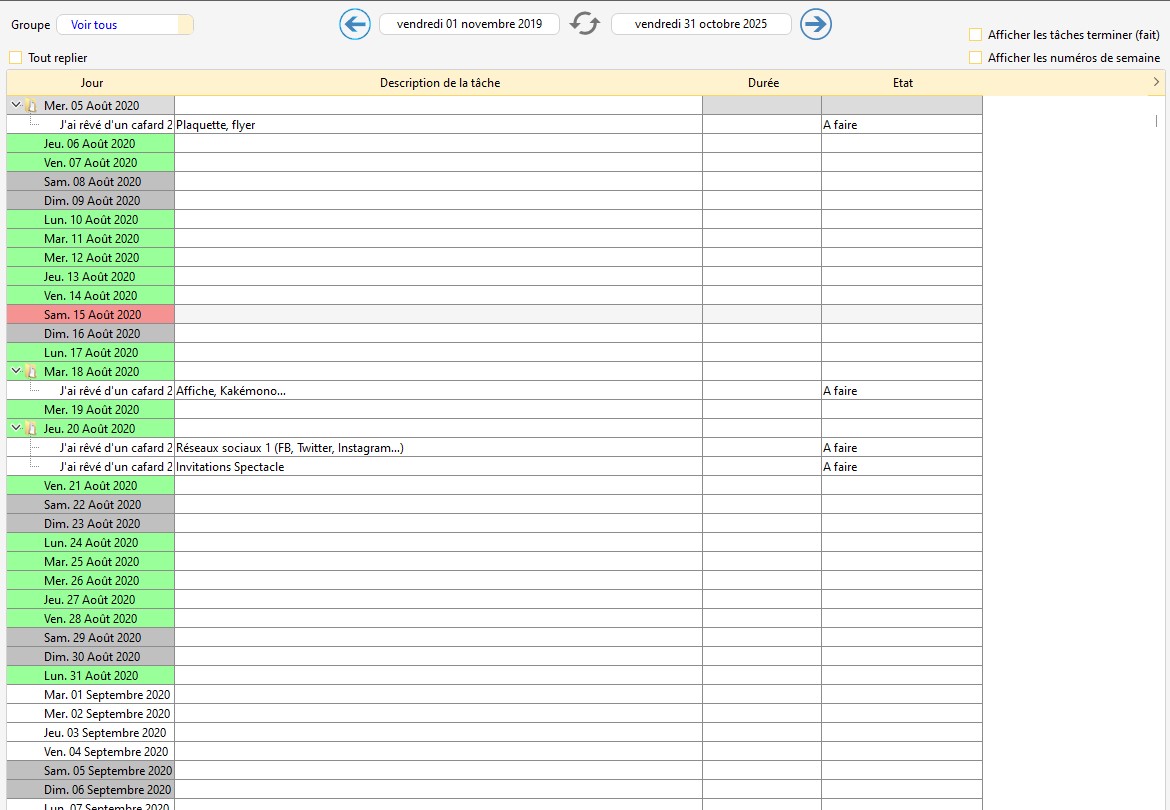The image size is (1170, 810).
Task: Collapse the Mar. 18 Août 2020 node
Action: 16,371
